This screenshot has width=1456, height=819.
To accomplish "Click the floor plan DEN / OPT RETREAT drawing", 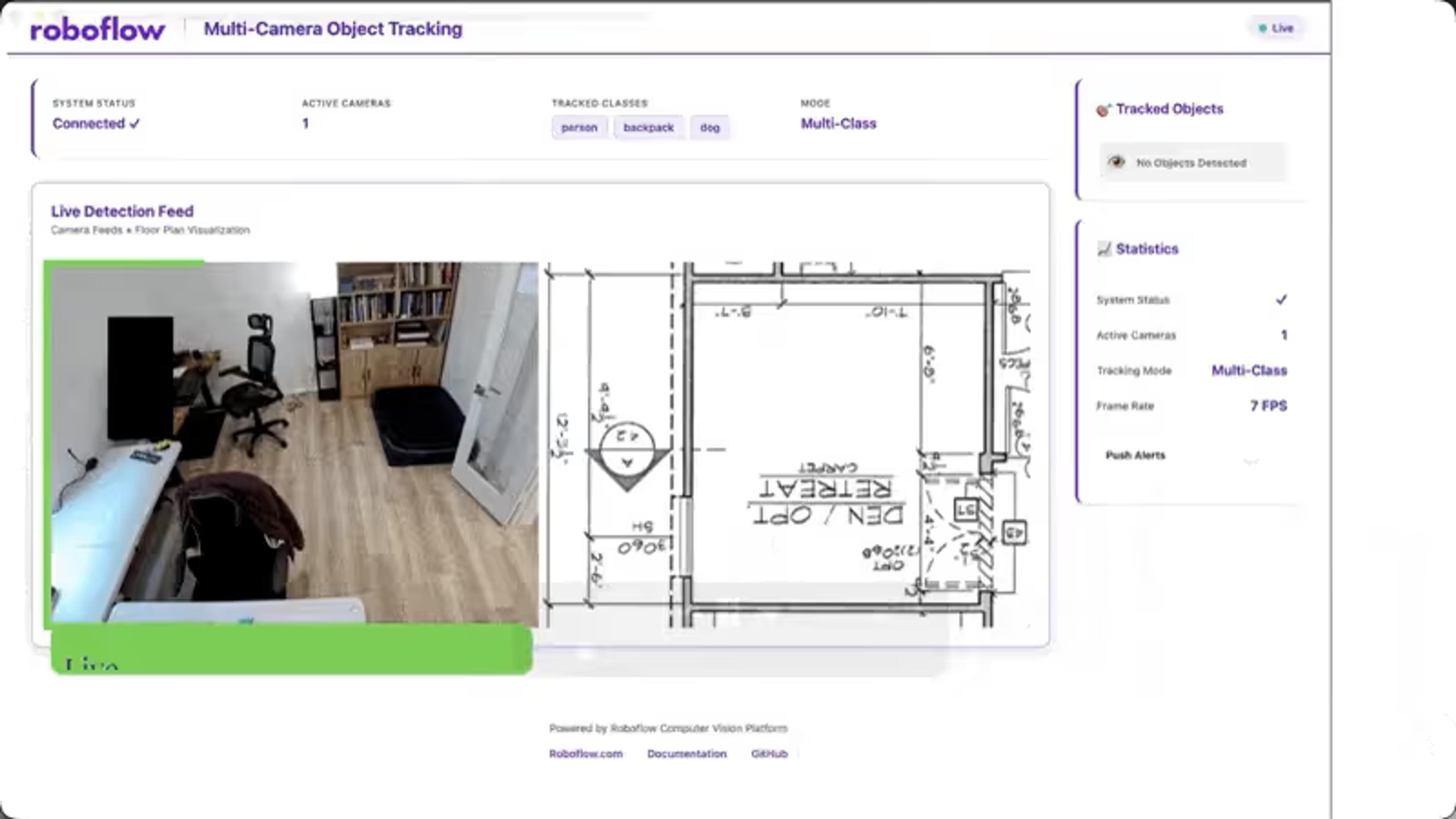I will [787, 444].
